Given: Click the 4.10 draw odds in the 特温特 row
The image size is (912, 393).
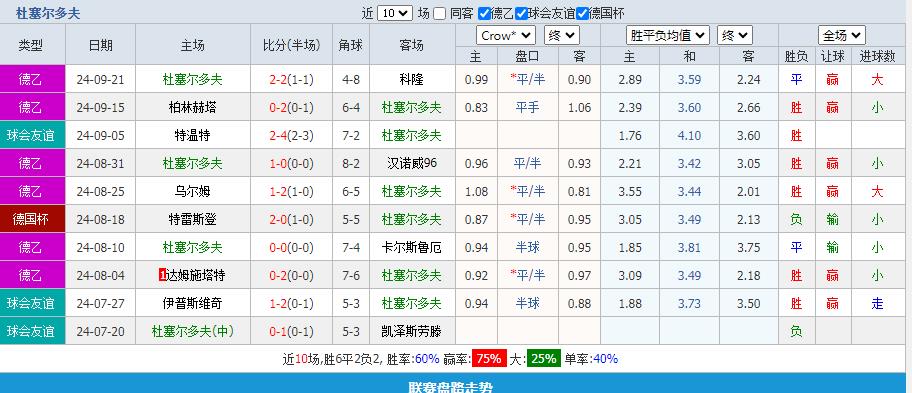Looking at the screenshot, I should 690,135.
